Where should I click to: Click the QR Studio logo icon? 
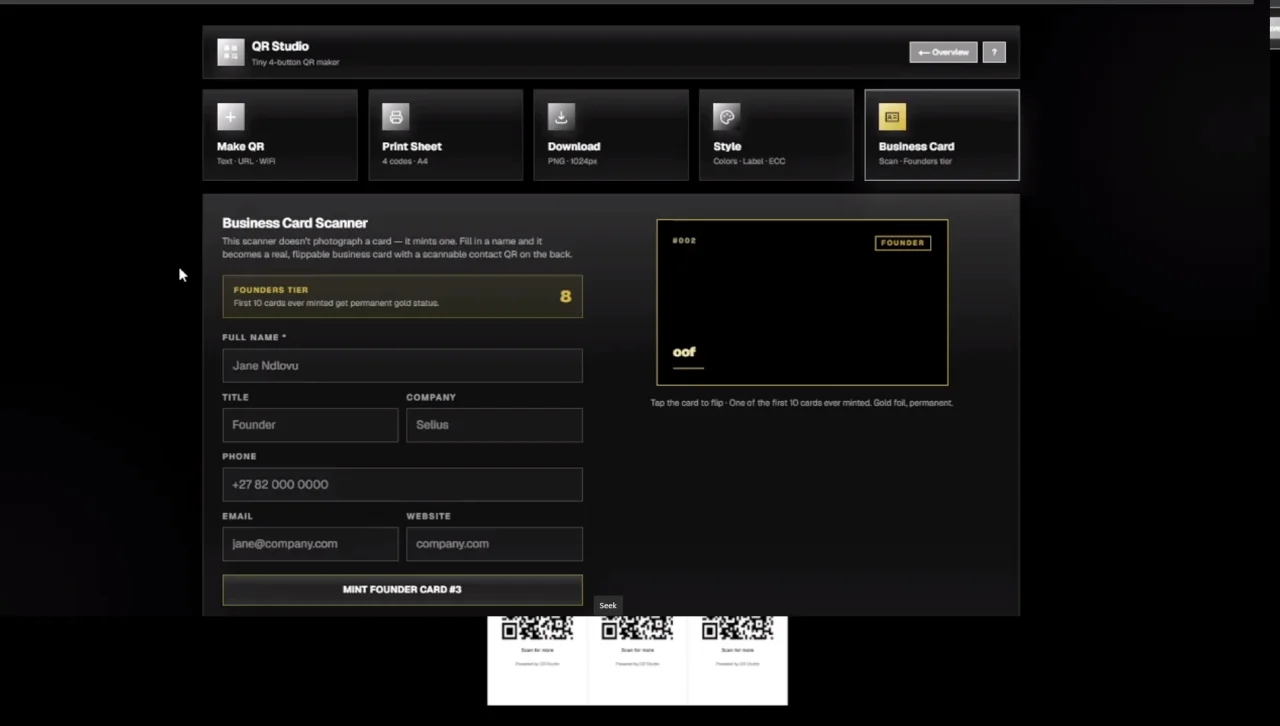click(231, 52)
